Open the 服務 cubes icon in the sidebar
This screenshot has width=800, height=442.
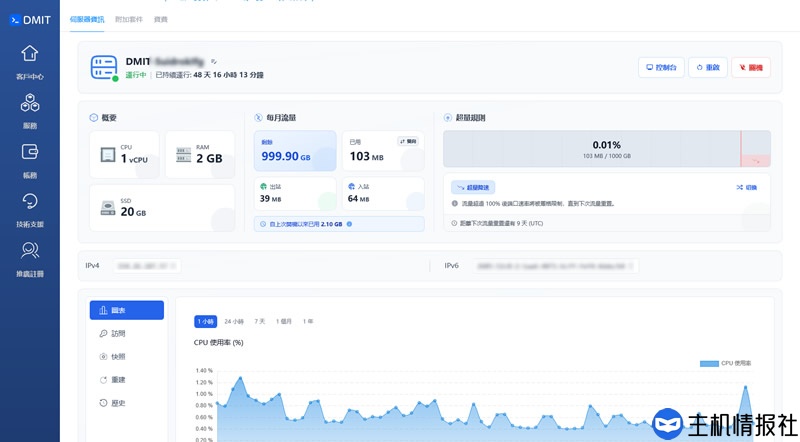30,103
